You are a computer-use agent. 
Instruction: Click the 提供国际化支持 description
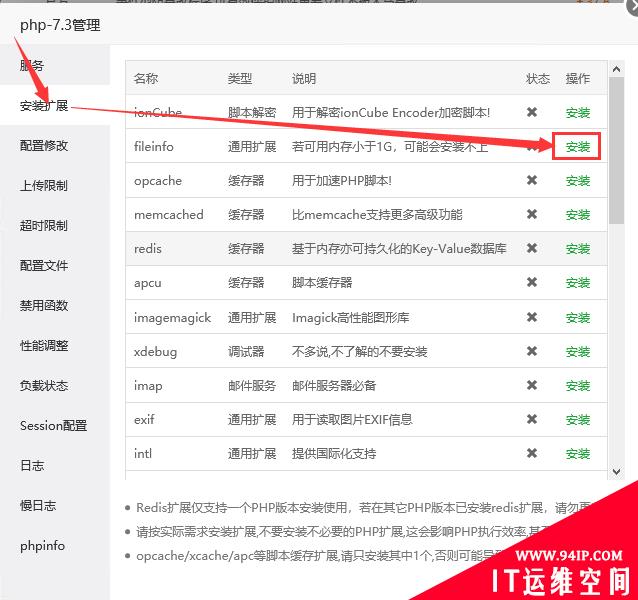click(334, 454)
